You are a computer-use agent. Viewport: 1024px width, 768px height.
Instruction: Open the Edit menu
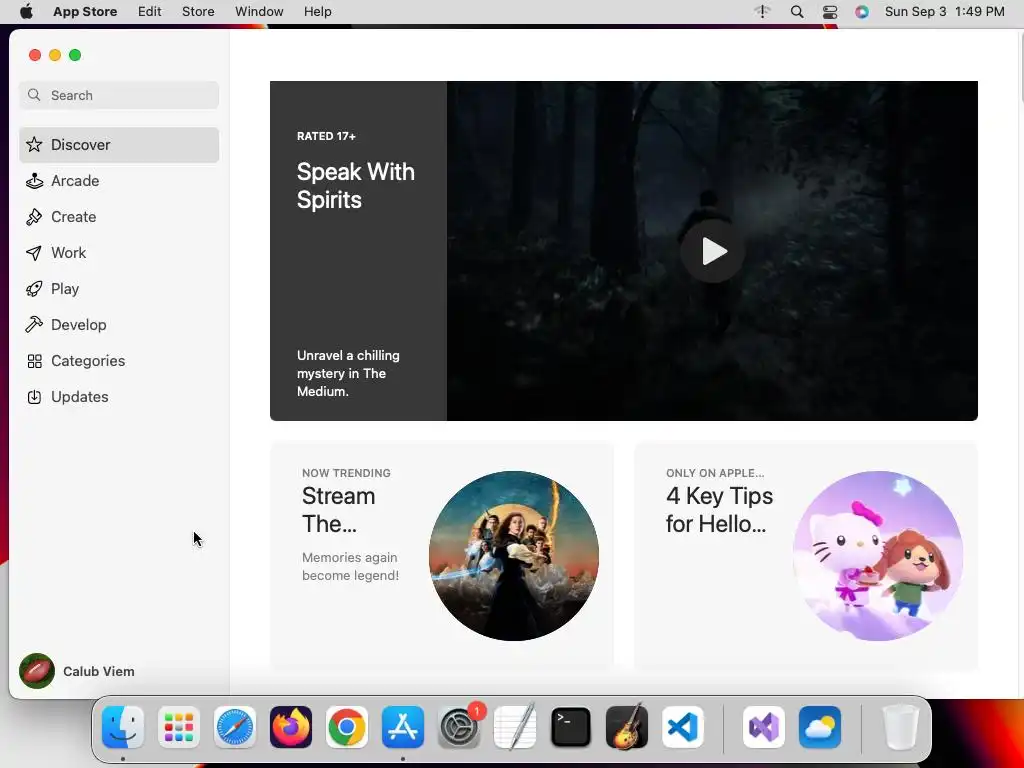click(150, 12)
